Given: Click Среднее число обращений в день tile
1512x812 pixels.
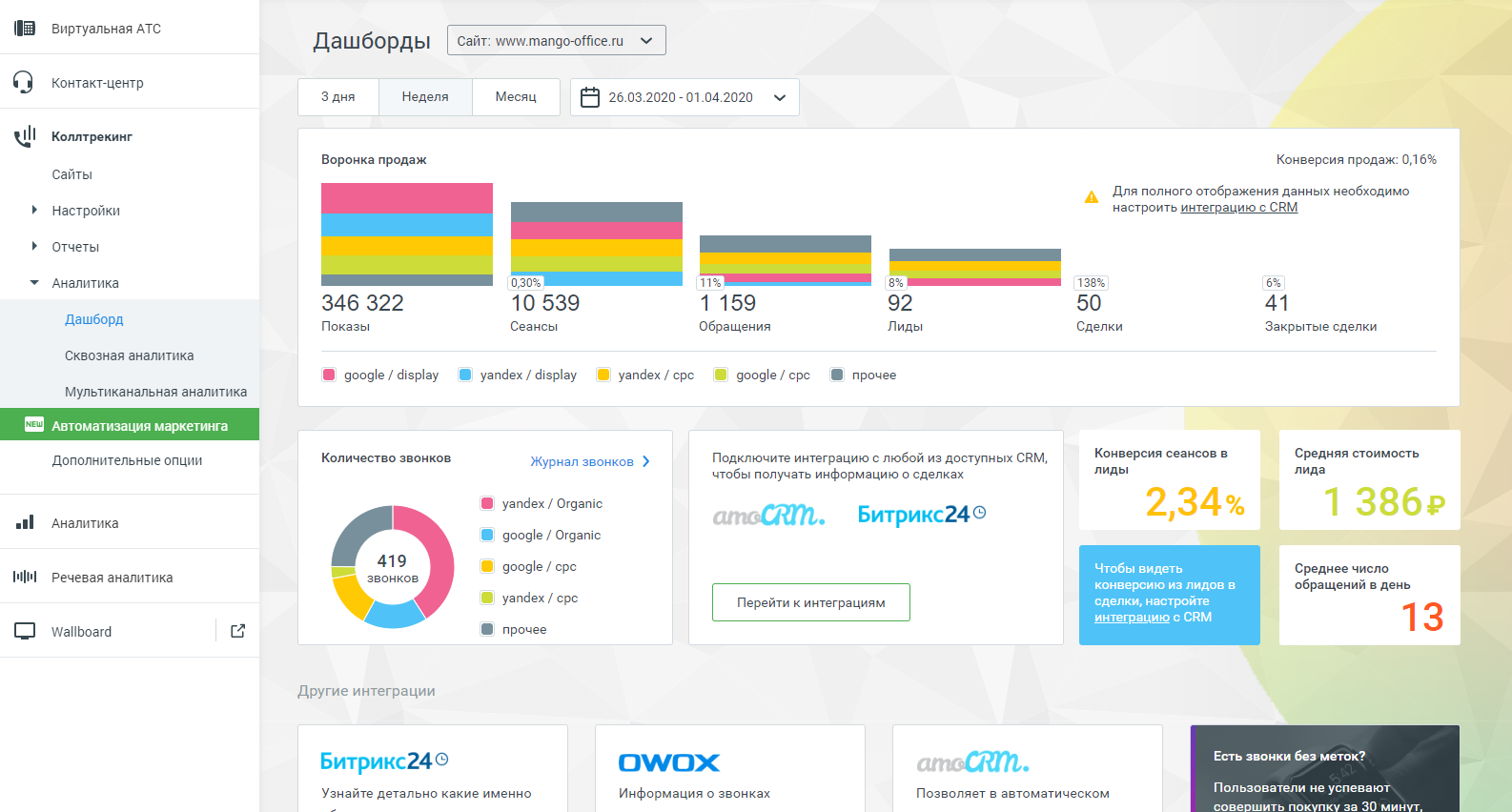Looking at the screenshot, I should coord(1370,595).
